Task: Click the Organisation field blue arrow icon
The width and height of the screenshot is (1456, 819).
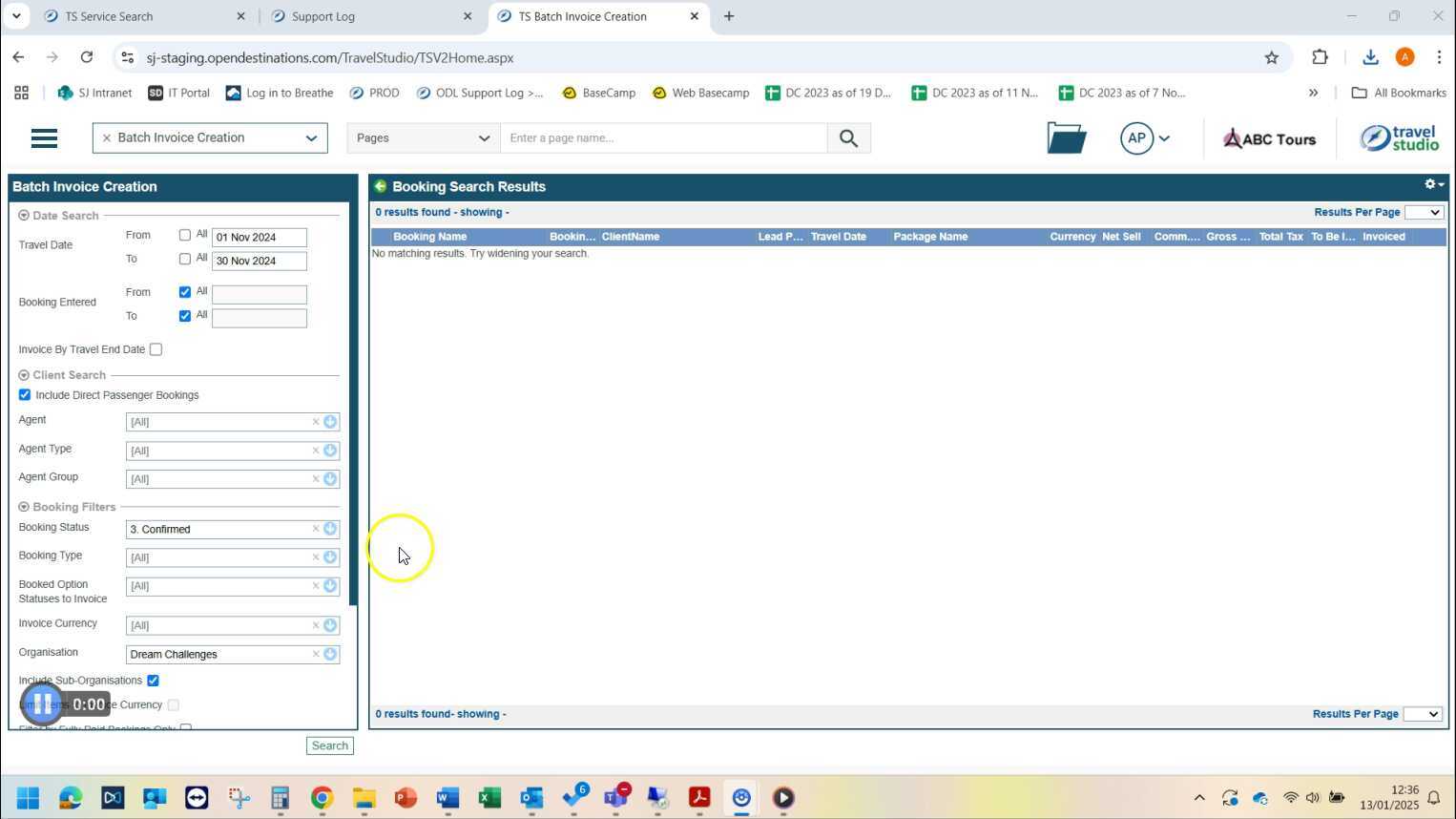Action: coord(330,655)
